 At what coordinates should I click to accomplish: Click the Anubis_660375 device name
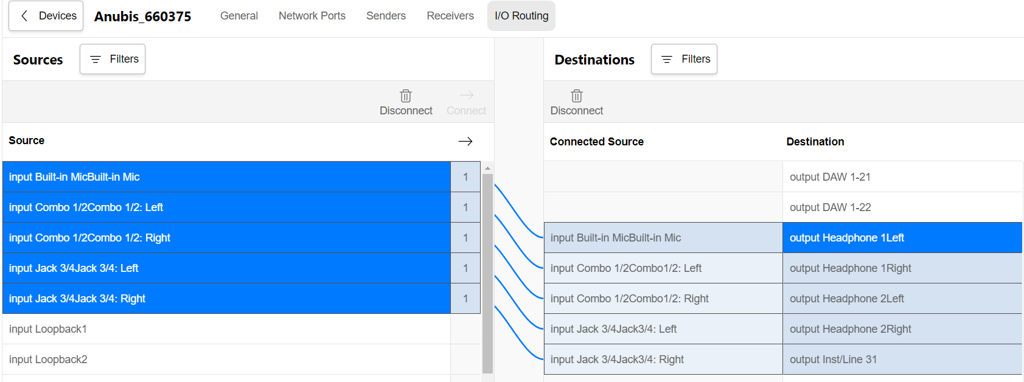(x=142, y=16)
